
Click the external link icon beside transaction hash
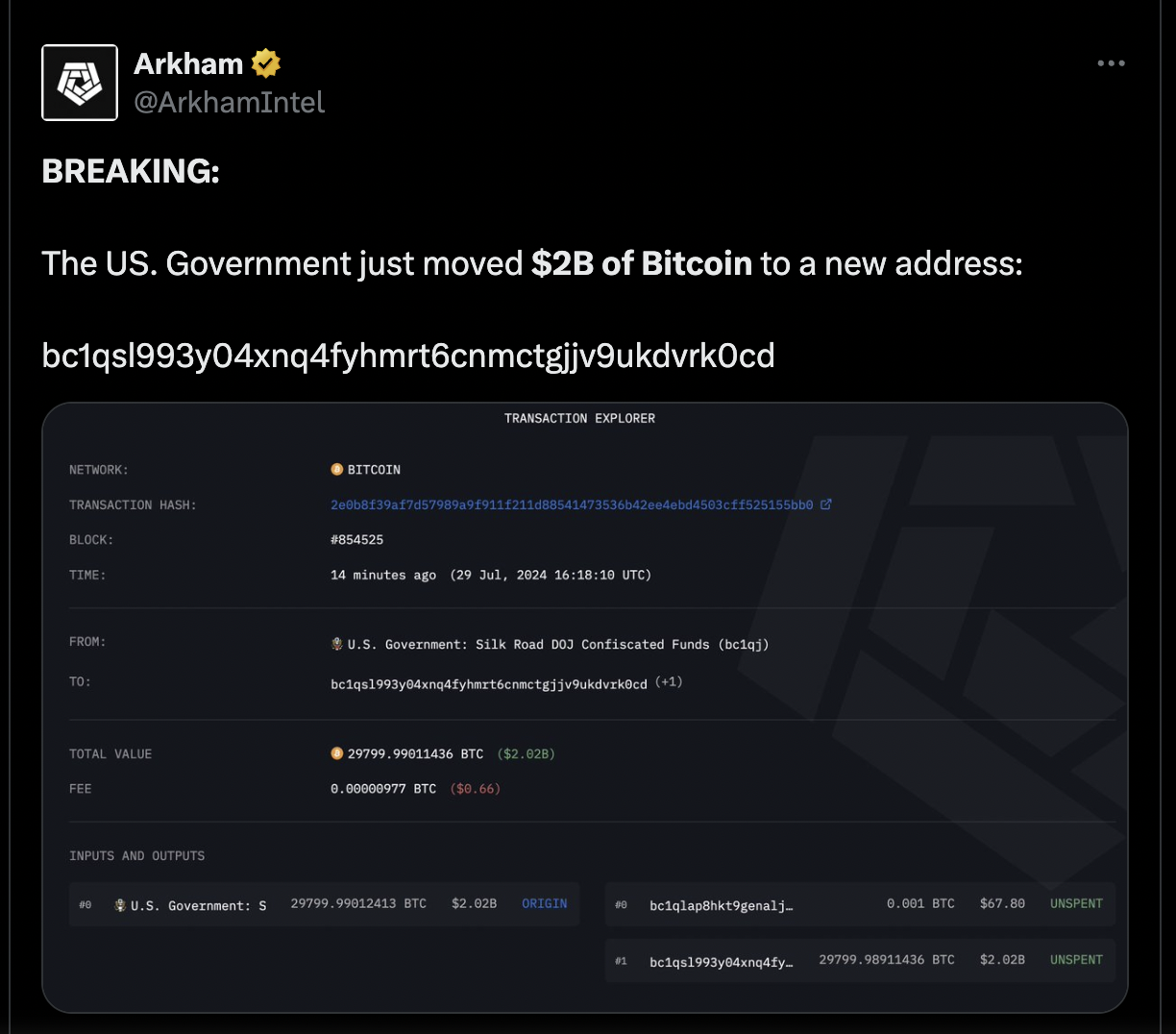click(826, 505)
